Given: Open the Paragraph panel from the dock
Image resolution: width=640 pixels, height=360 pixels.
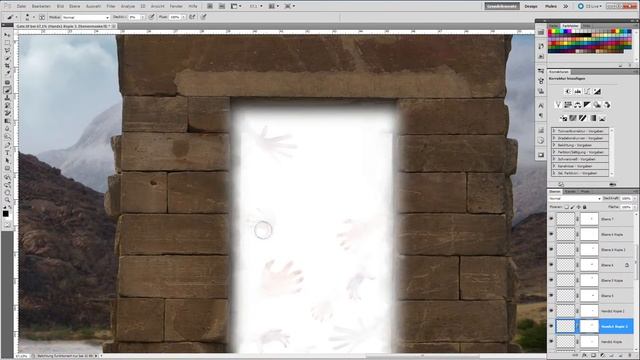Looking at the screenshot, I should pos(541,115).
